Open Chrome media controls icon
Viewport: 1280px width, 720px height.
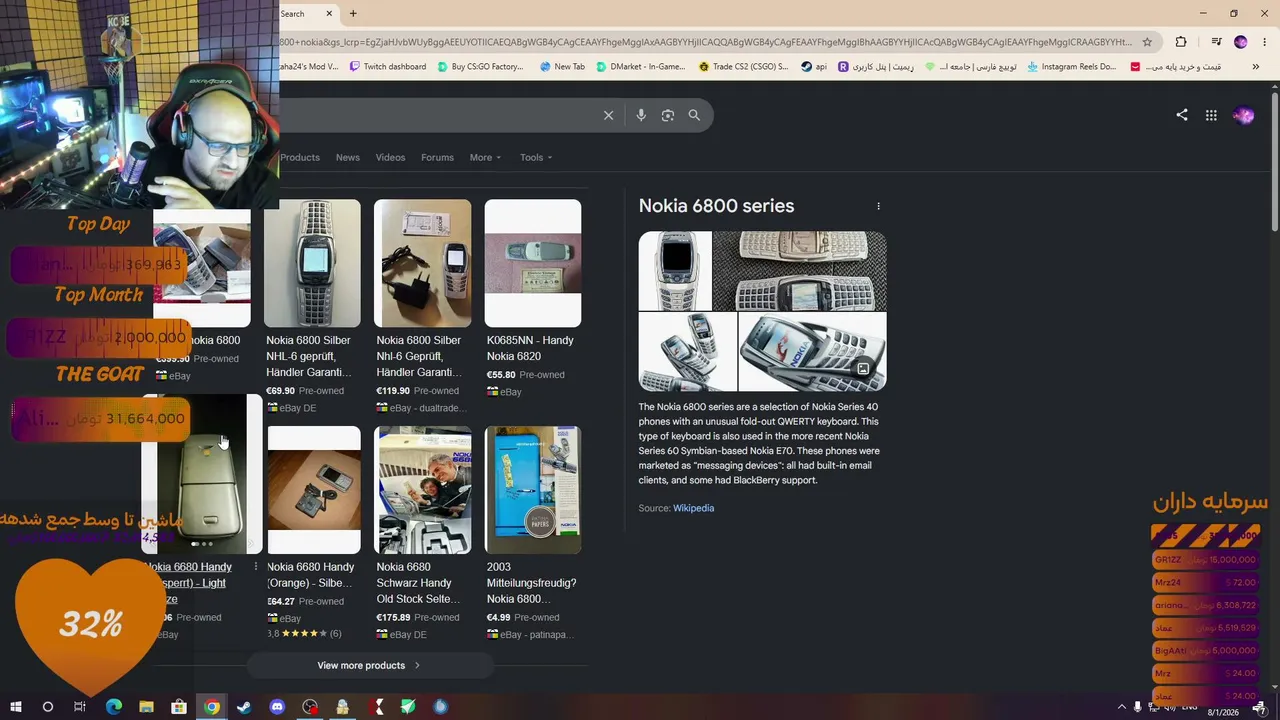pos(1216,42)
